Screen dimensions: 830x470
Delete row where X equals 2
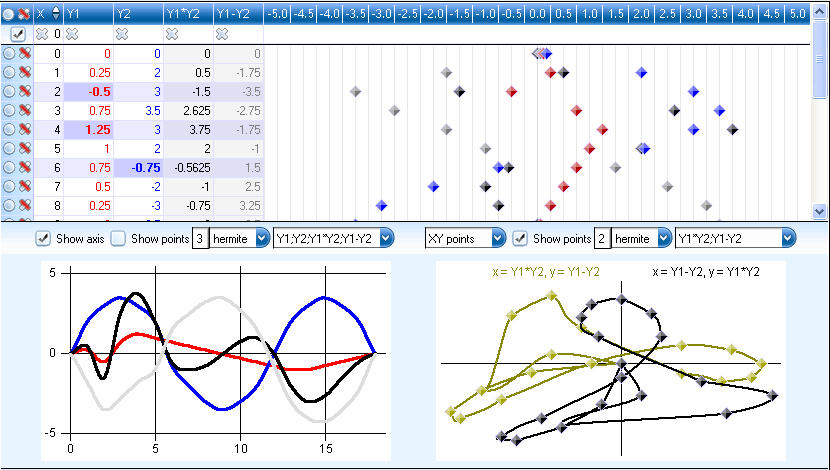[x=25, y=92]
